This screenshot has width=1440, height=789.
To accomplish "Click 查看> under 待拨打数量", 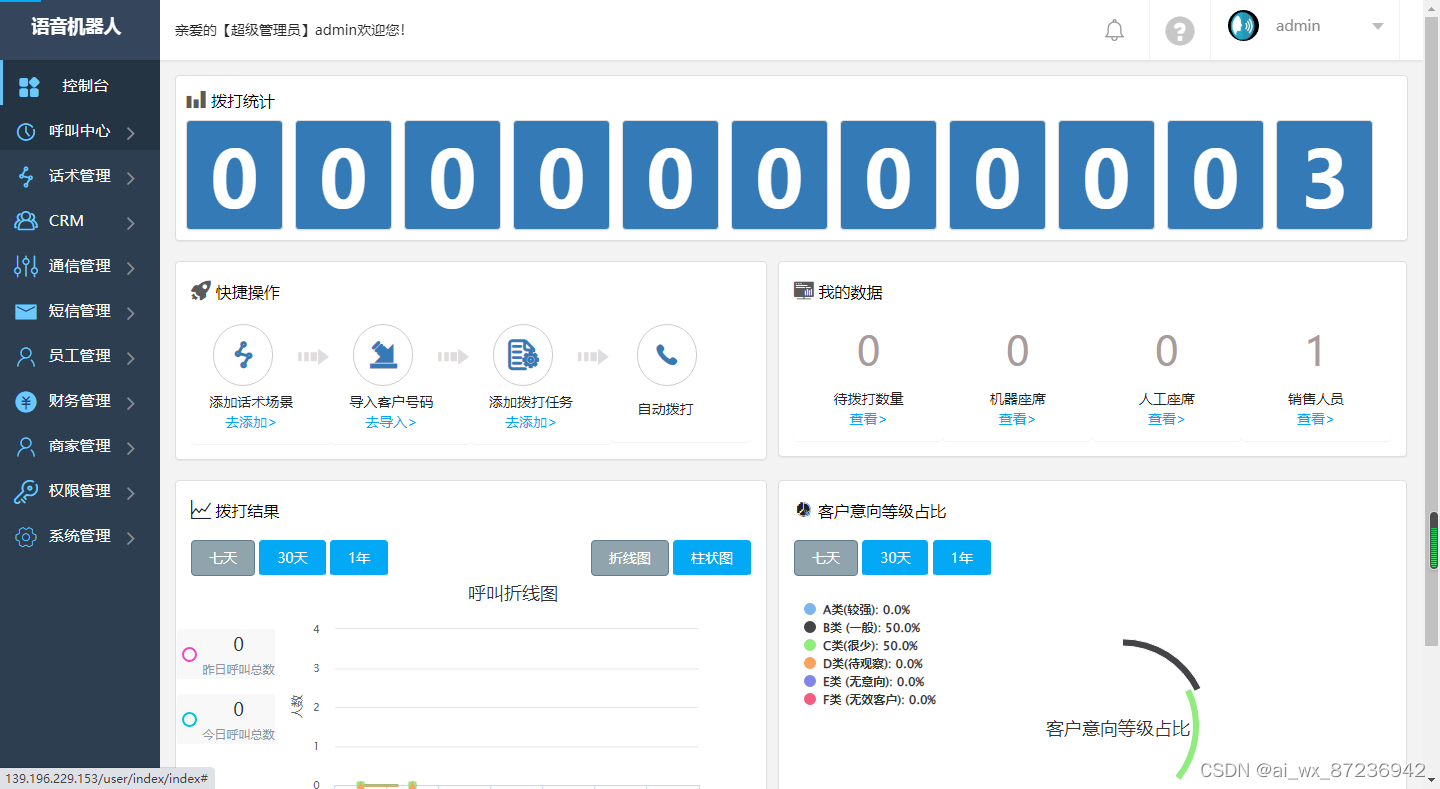I will tap(868, 420).
